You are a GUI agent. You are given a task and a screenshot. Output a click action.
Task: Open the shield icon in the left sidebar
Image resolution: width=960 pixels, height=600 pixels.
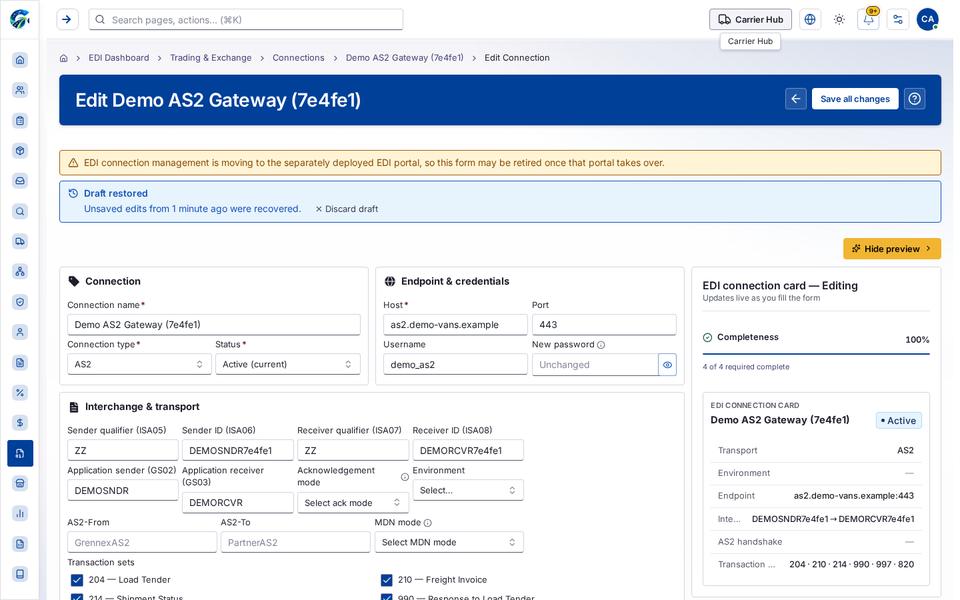(20, 302)
